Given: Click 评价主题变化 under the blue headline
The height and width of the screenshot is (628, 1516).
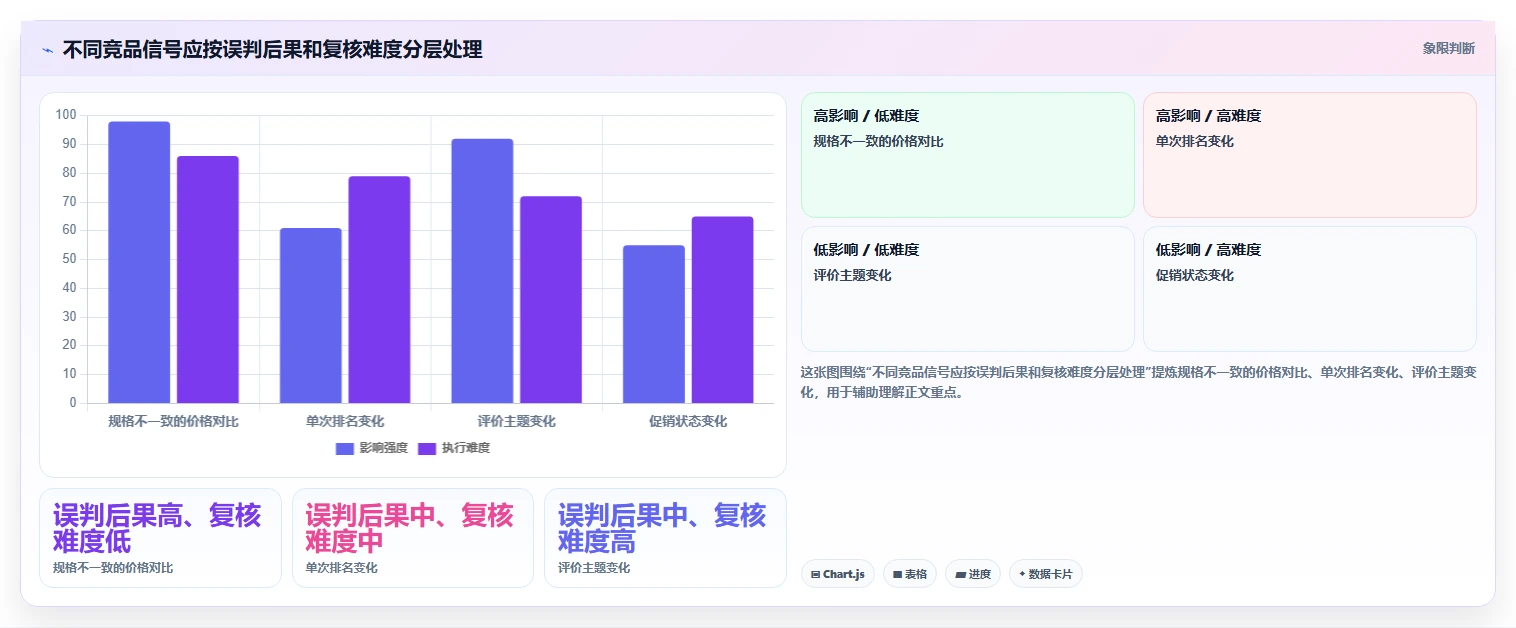Looking at the screenshot, I should (594, 568).
